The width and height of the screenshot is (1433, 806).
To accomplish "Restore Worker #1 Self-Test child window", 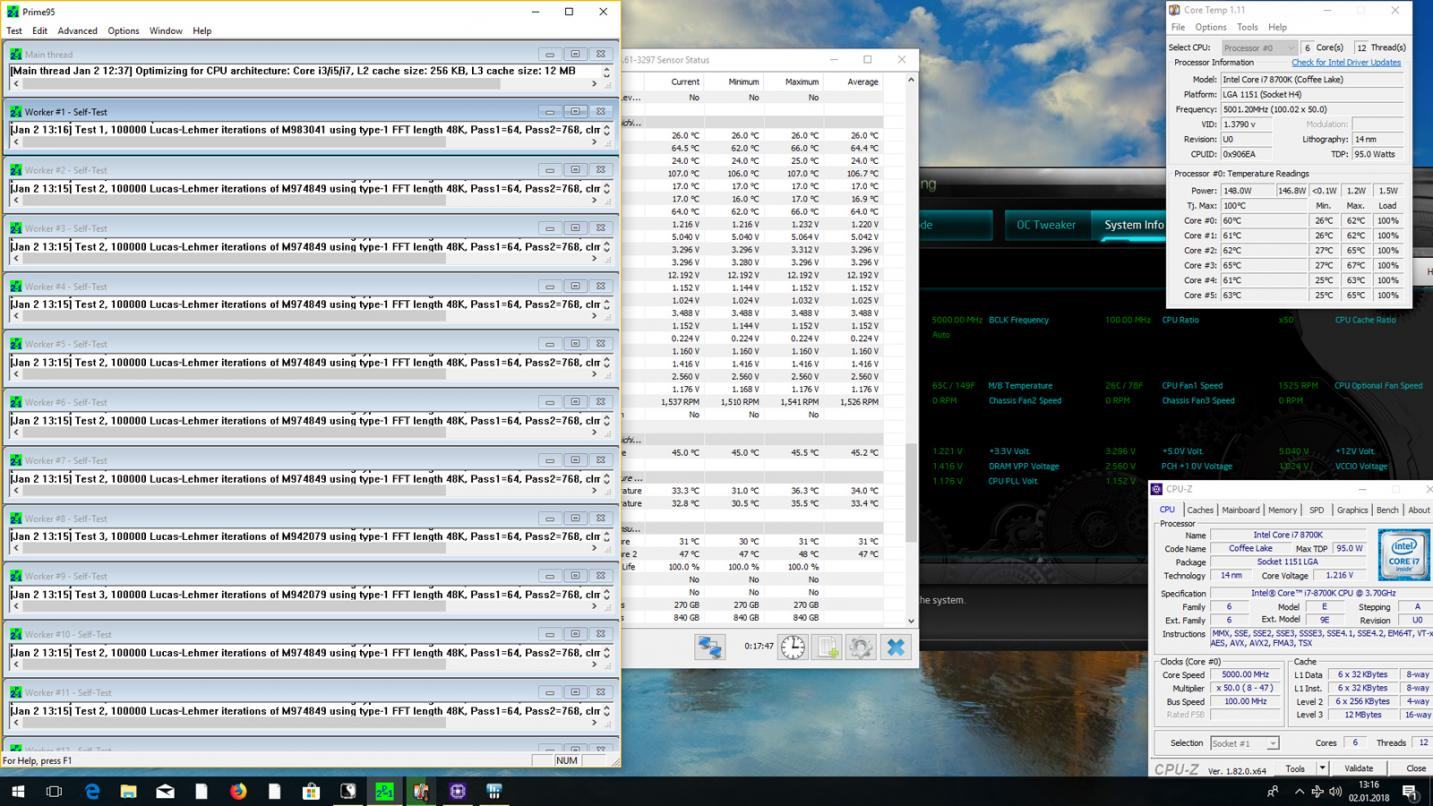I will point(575,112).
